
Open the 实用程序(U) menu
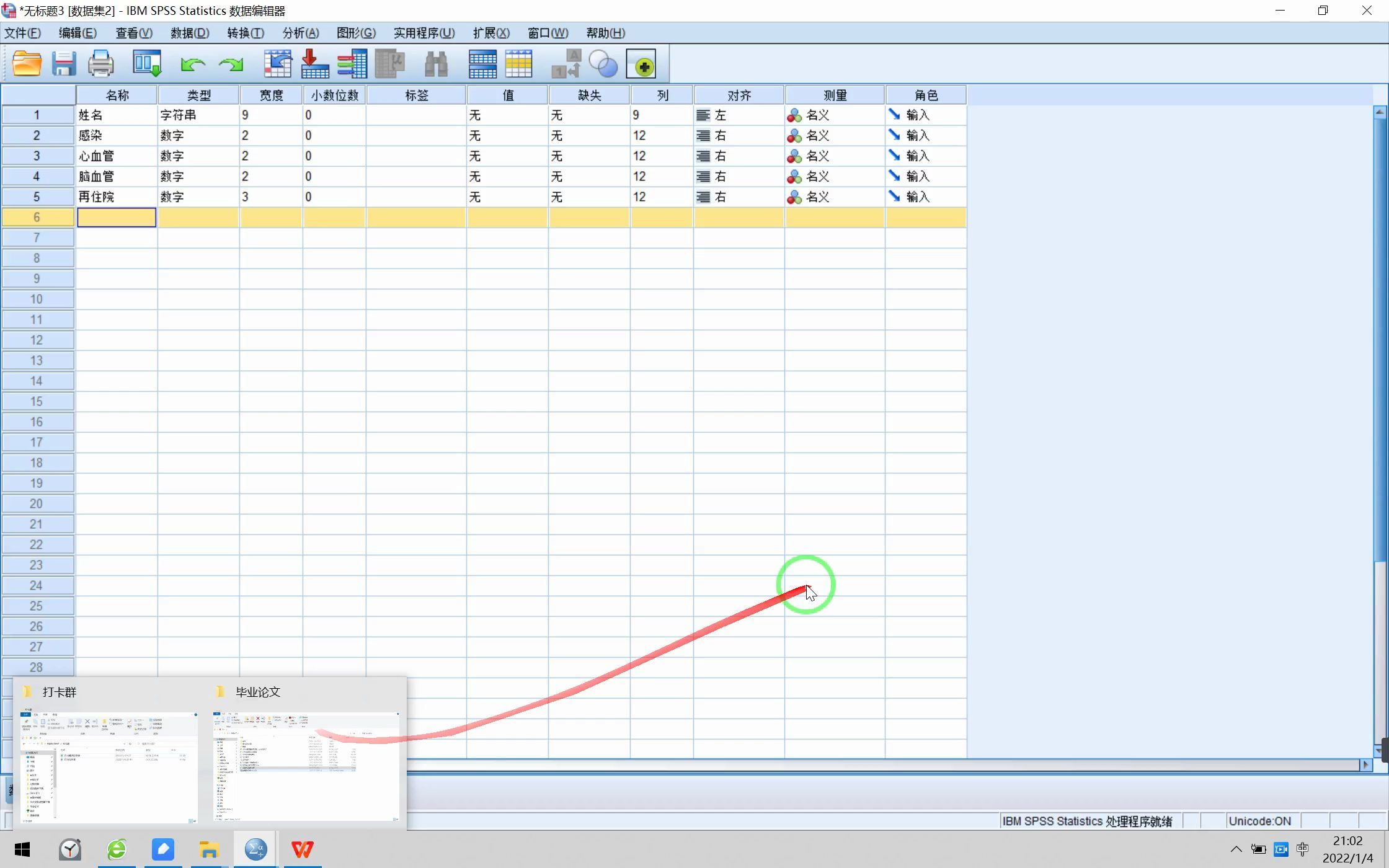424,33
